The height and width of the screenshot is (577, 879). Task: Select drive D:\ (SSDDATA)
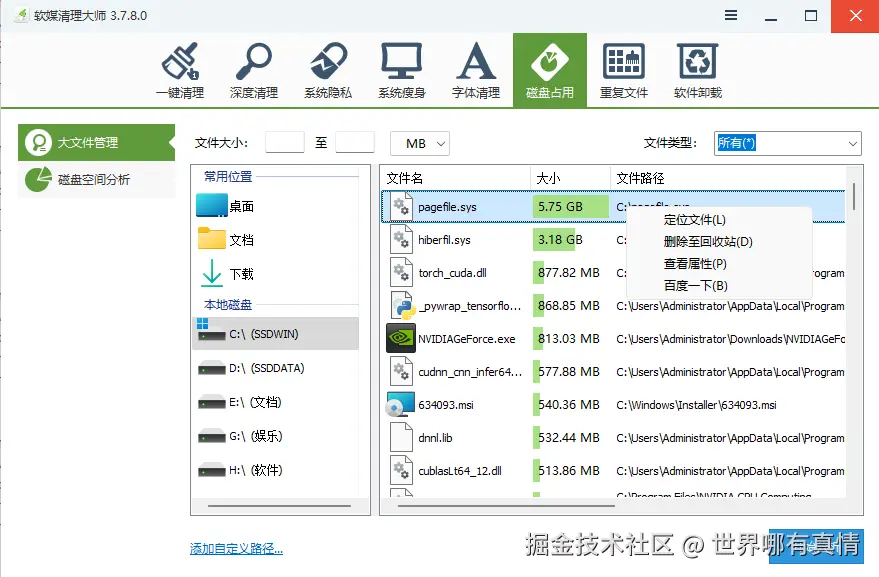(275, 368)
